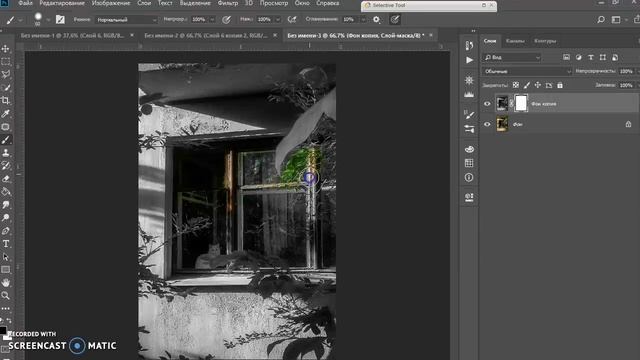Open the Actions panel play icon
Image resolution: width=640 pixels, height=360 pixels.
pos(469,60)
